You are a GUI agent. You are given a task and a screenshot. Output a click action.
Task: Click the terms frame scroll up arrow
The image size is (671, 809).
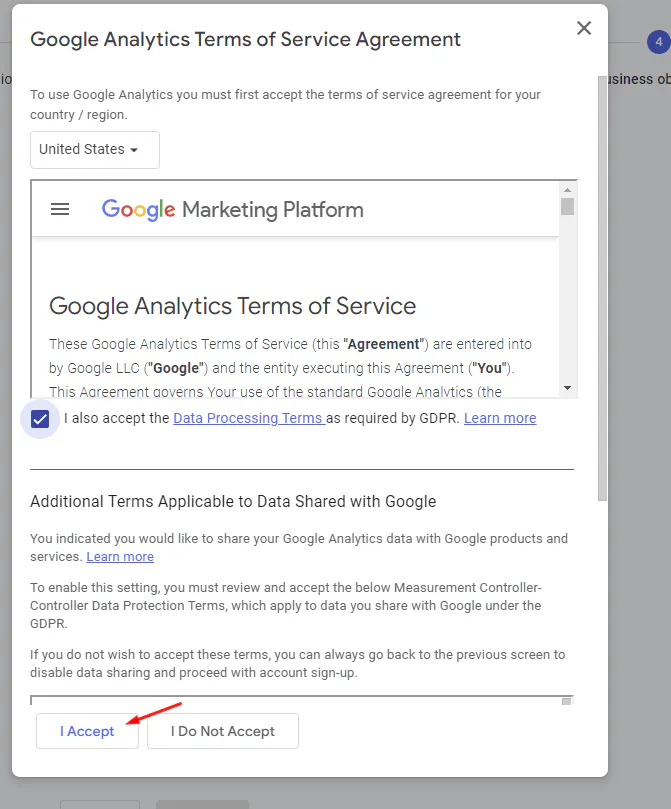pos(567,190)
